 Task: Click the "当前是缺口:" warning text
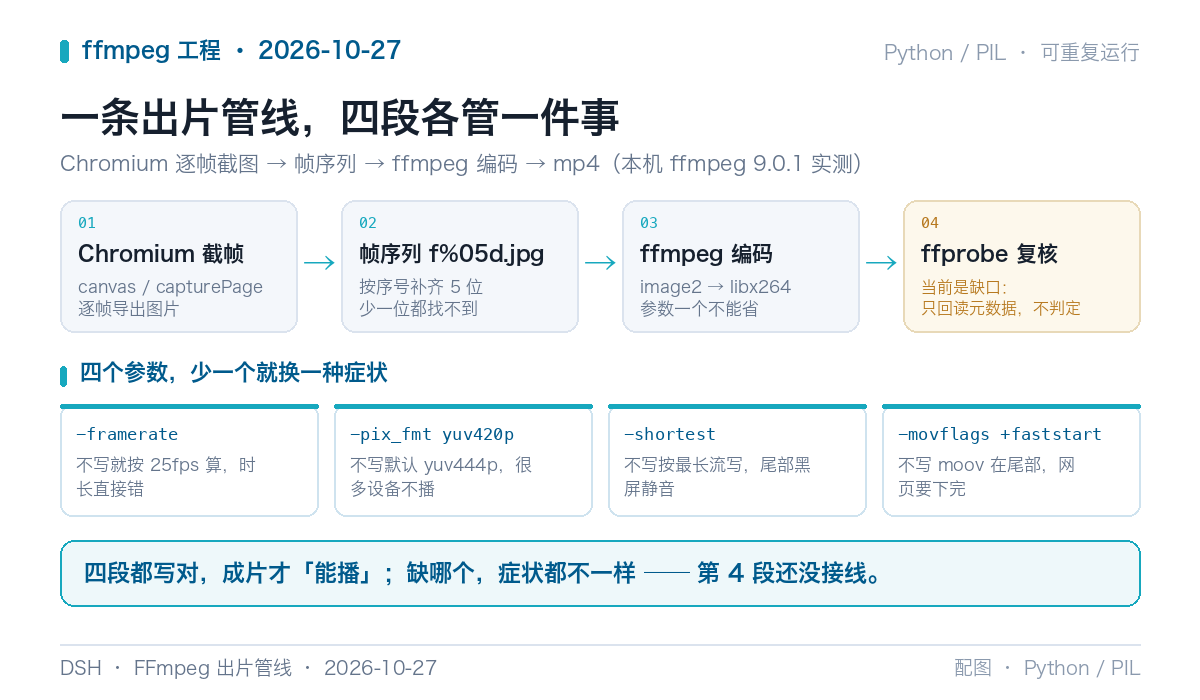tap(964, 287)
